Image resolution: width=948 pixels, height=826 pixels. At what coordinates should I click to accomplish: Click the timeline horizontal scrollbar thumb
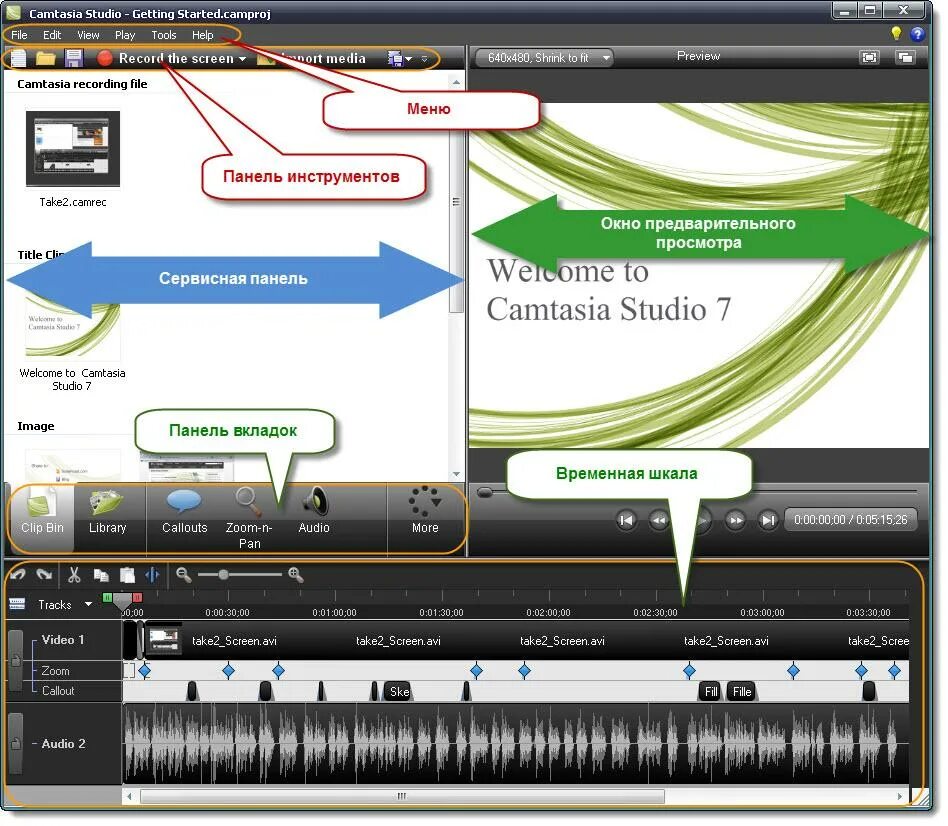click(x=402, y=796)
